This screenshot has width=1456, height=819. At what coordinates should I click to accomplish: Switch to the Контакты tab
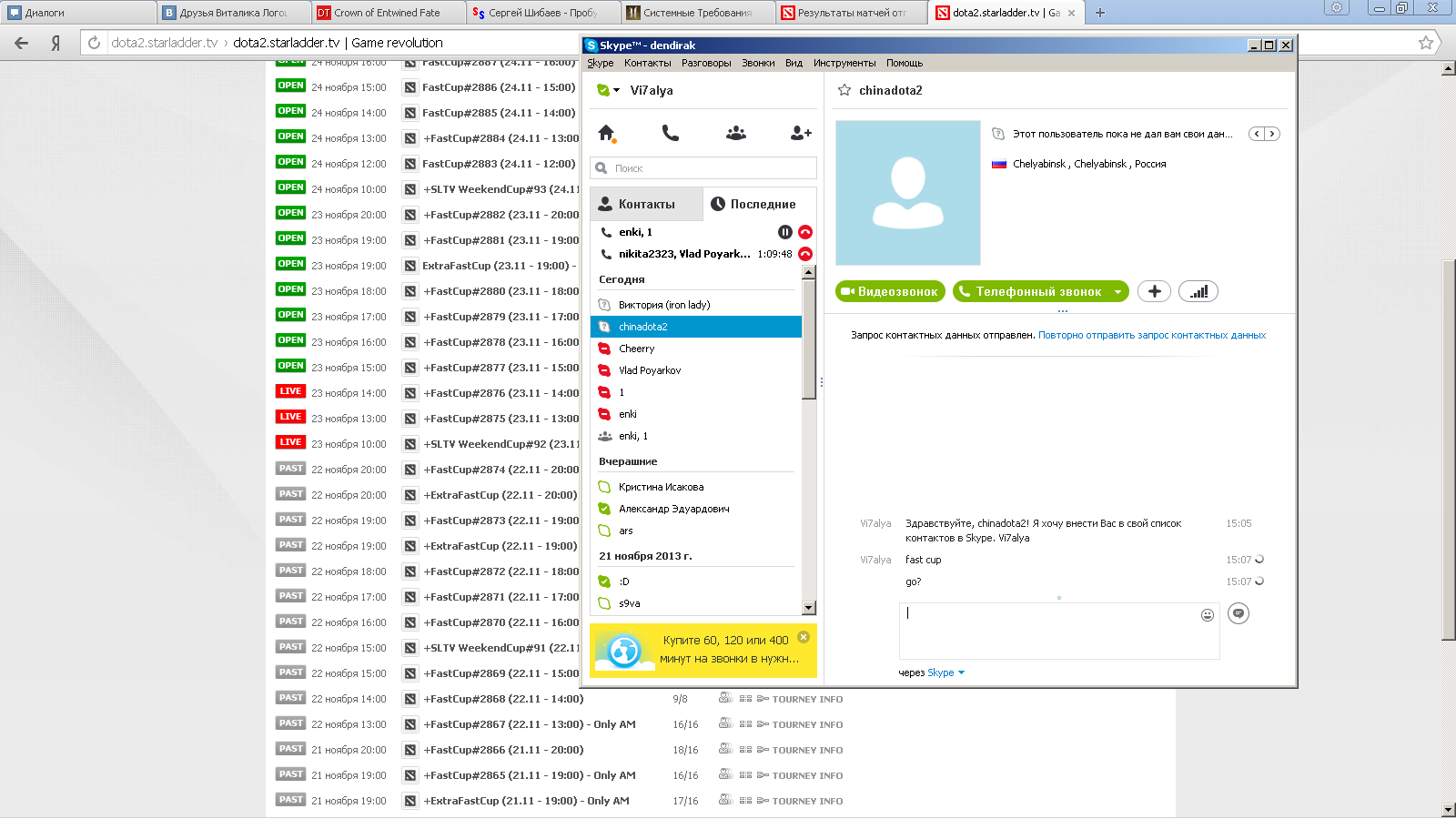(x=646, y=204)
